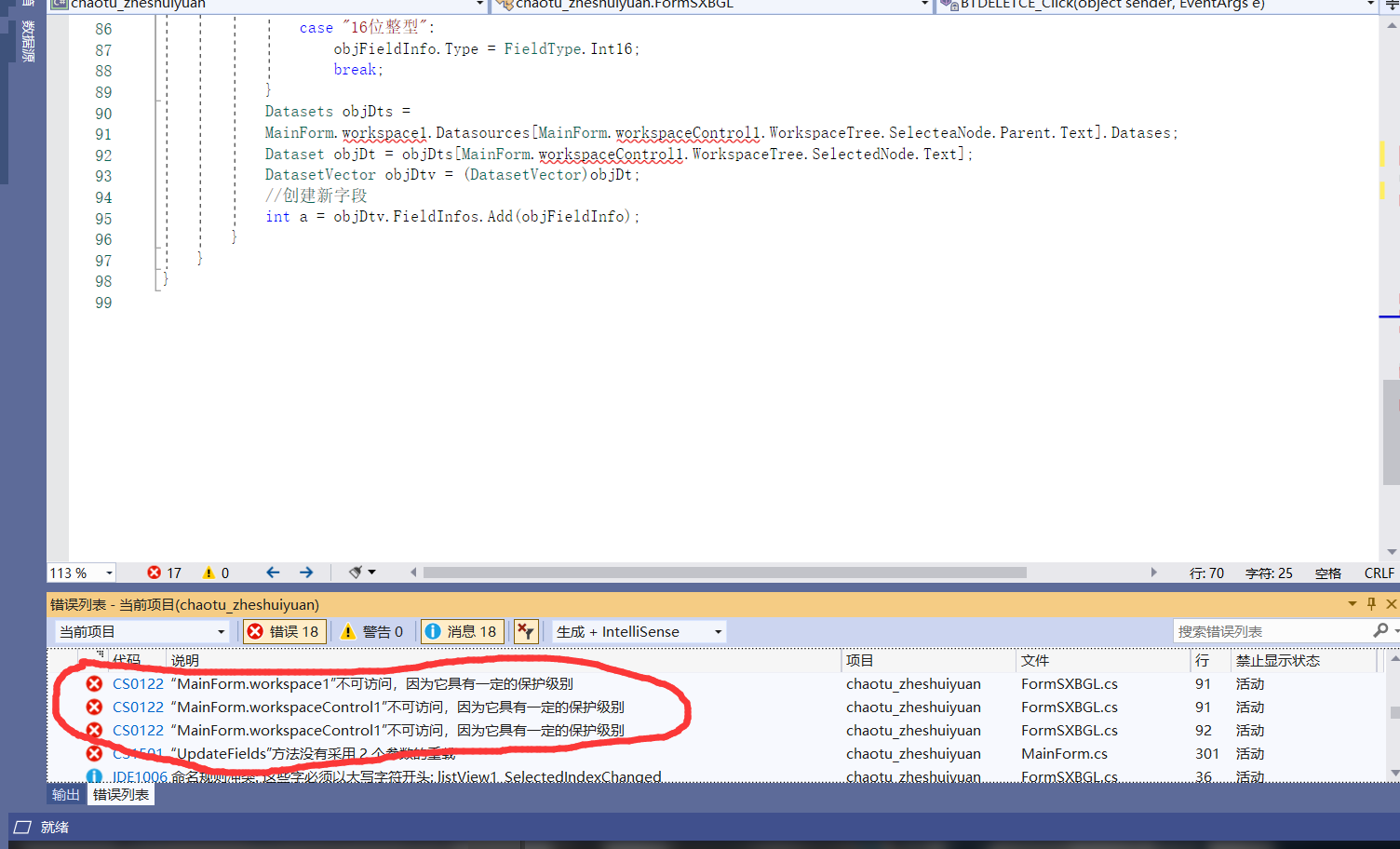The image size is (1400, 849).
Task: Click the 搜索错误列表 search field
Action: click(x=1272, y=631)
